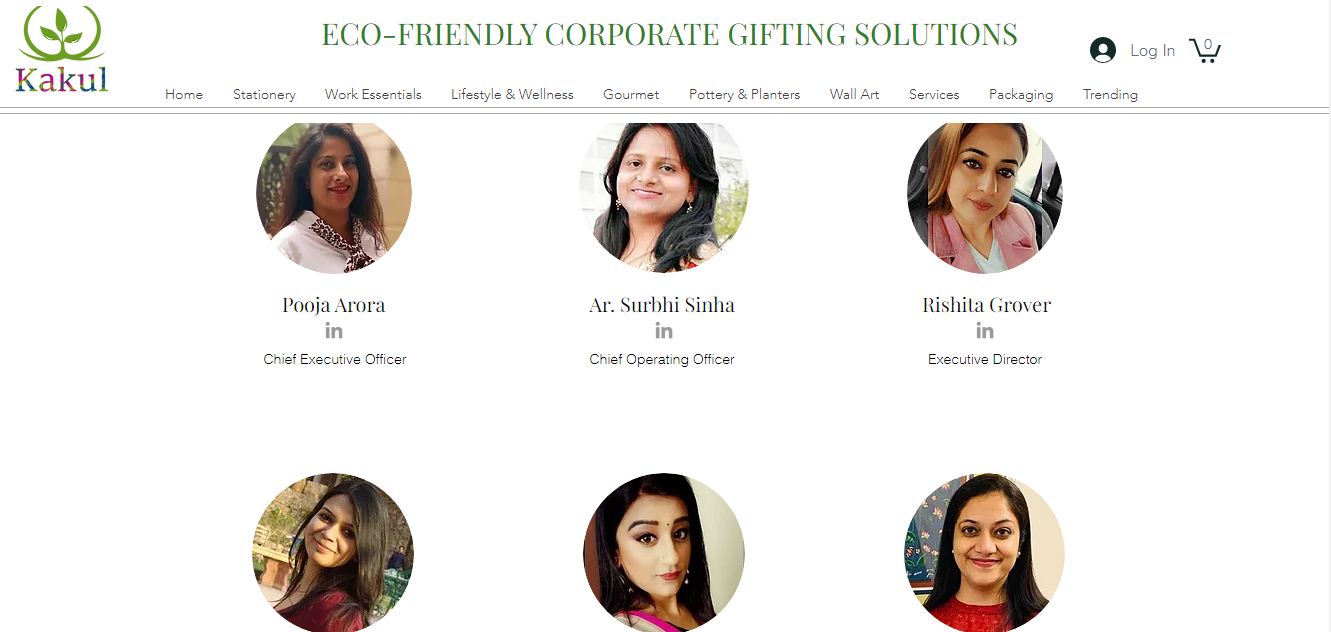Select Pottery & Planters in the navigation
This screenshot has height=632, width=1331.
[744, 94]
